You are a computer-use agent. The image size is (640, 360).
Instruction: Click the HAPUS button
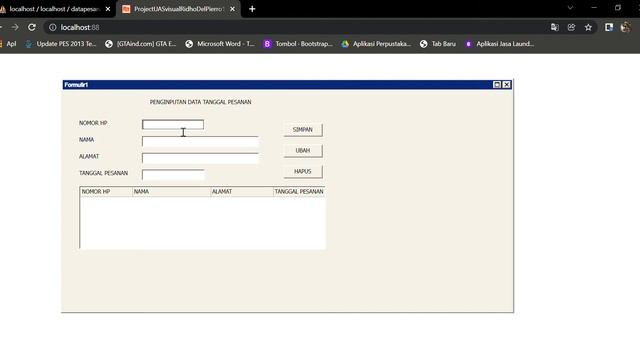click(303, 171)
